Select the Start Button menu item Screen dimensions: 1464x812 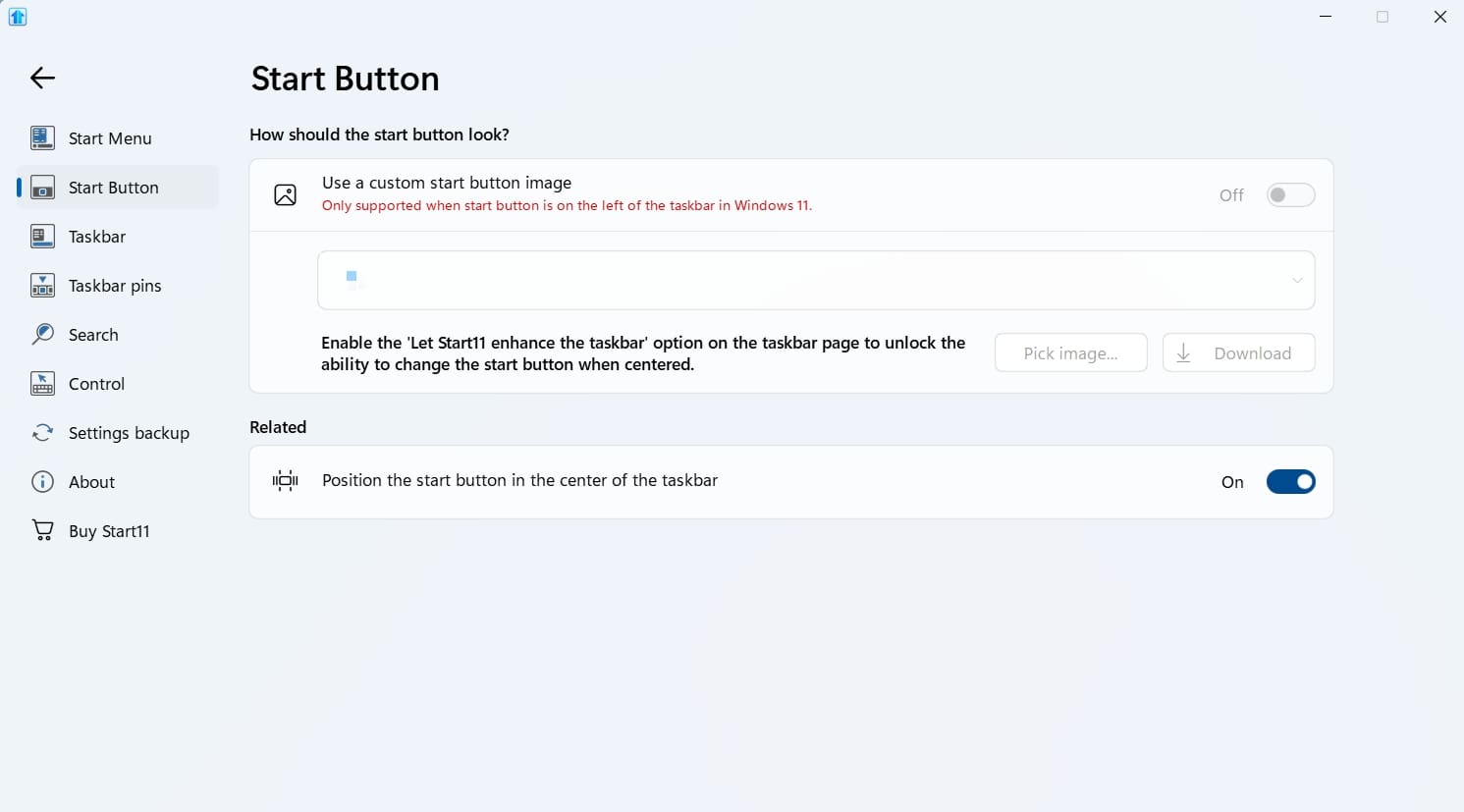coord(113,188)
